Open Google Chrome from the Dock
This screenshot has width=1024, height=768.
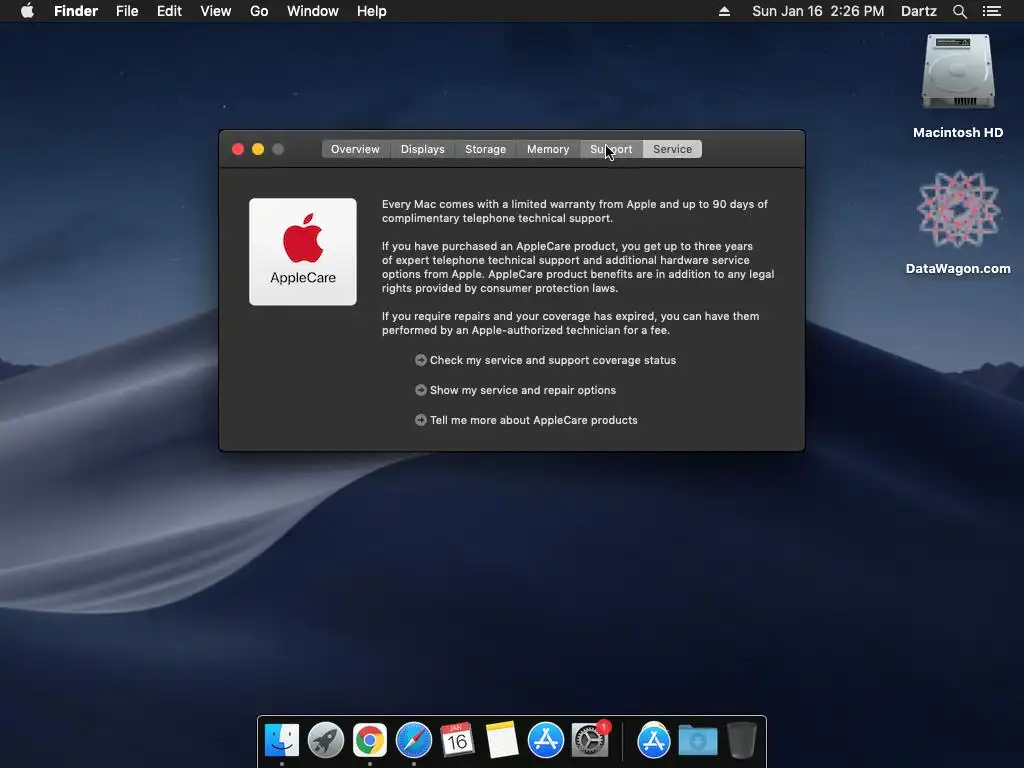(370, 740)
